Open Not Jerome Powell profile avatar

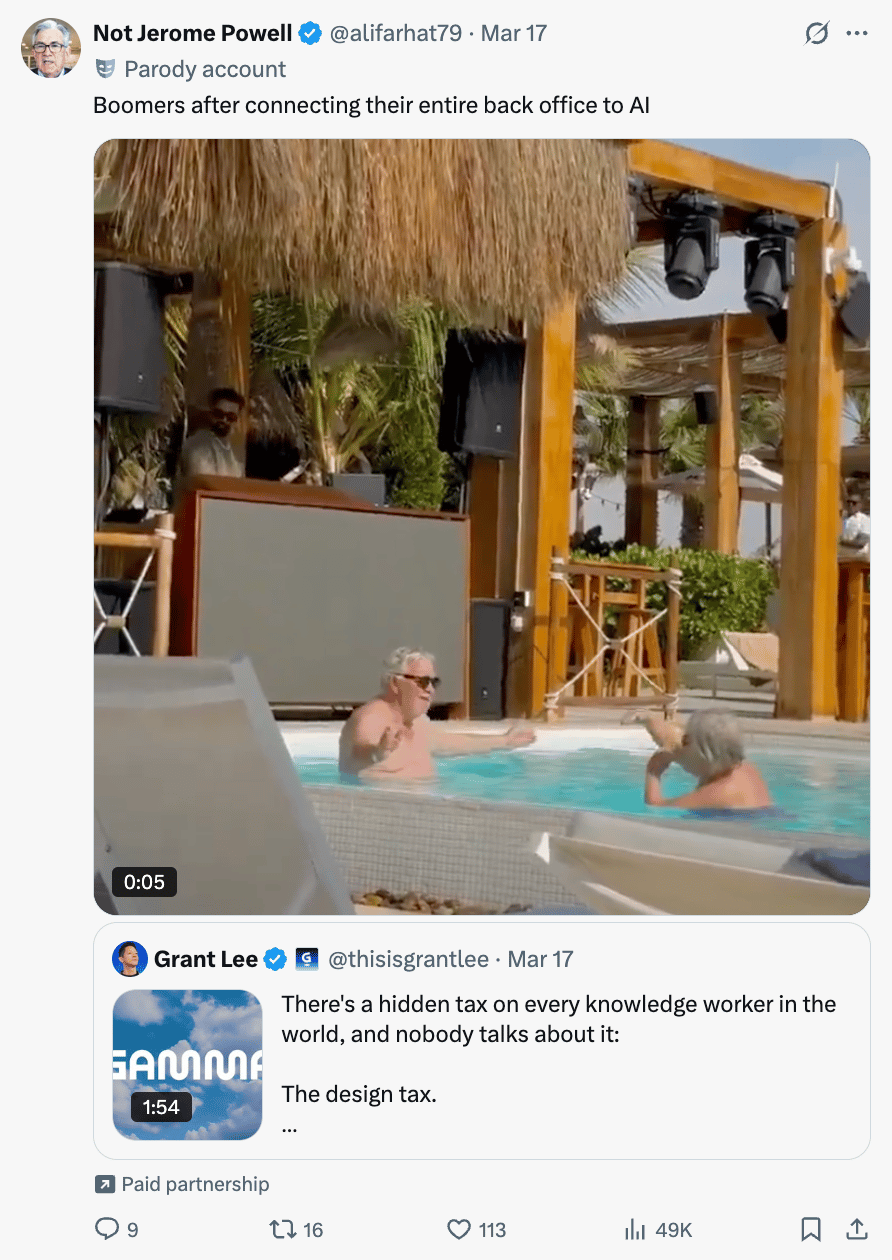(50, 48)
